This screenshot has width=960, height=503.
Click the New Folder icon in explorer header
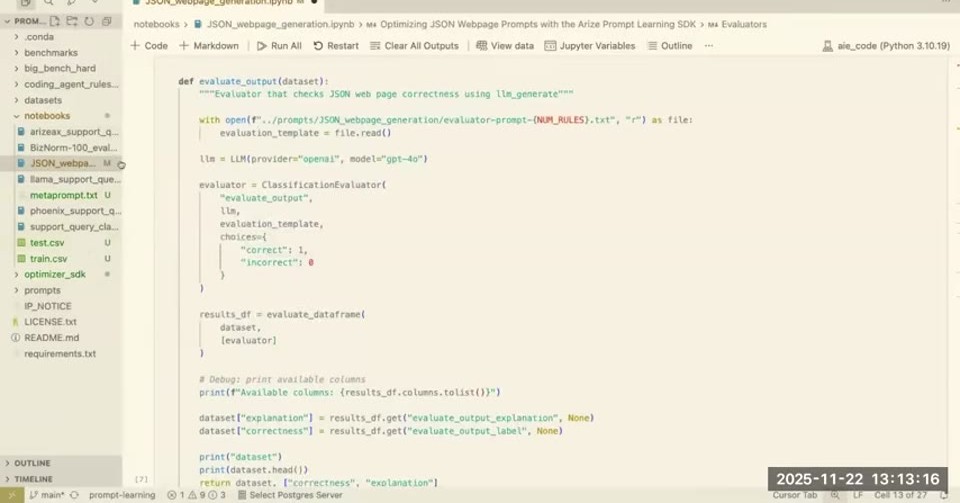[72, 21]
